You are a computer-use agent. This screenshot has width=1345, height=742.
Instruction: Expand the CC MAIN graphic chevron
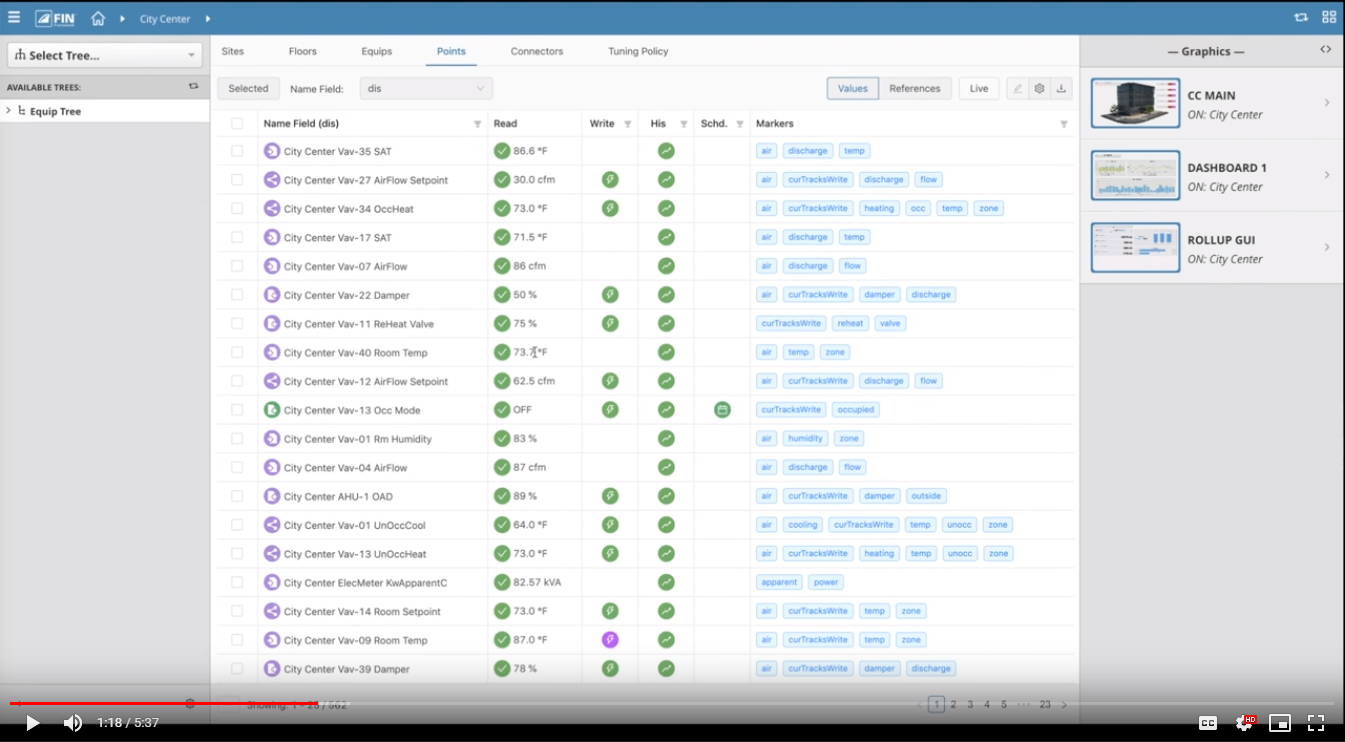tap(1327, 103)
